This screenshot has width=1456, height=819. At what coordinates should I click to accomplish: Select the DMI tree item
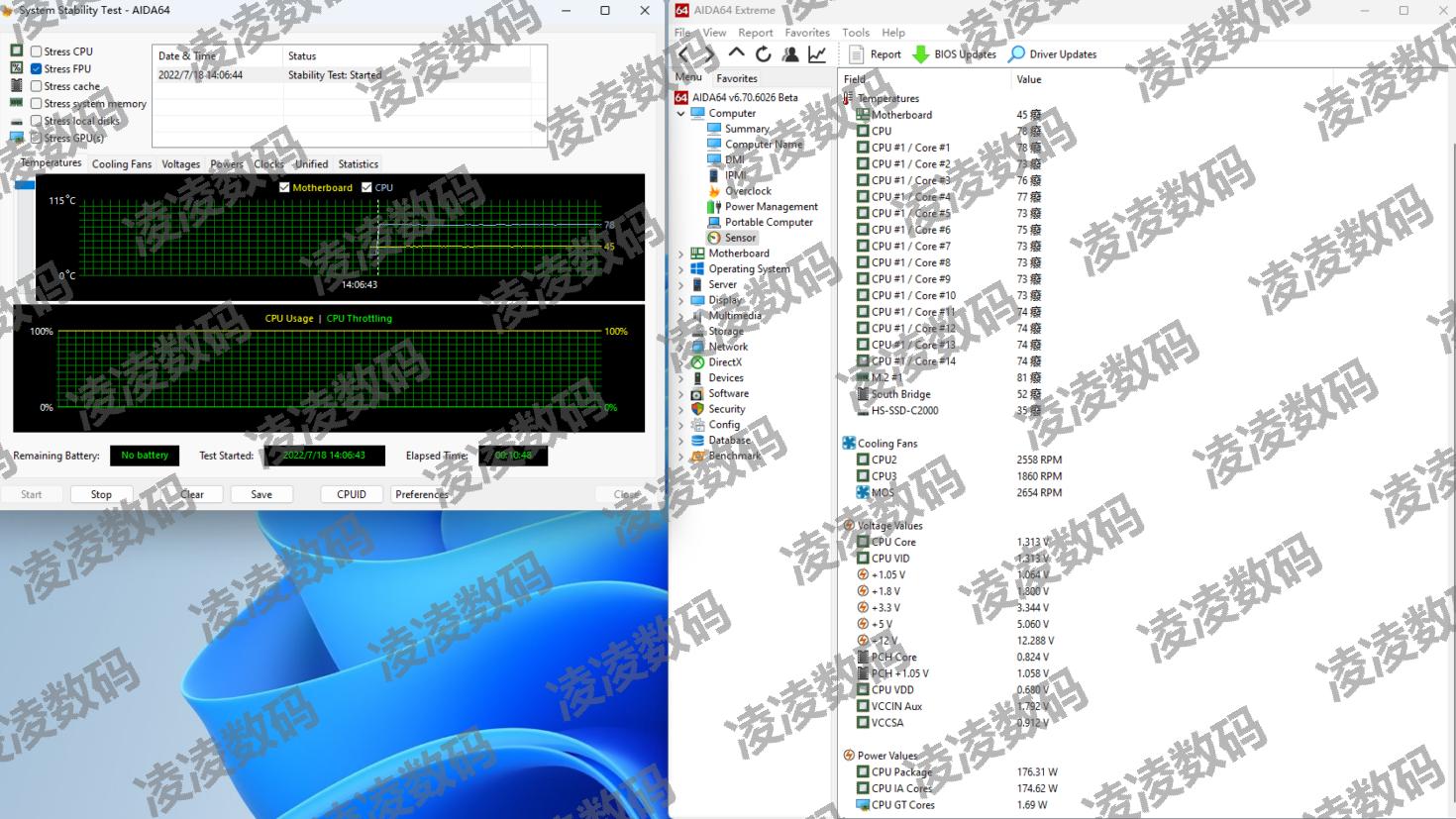pos(726,159)
